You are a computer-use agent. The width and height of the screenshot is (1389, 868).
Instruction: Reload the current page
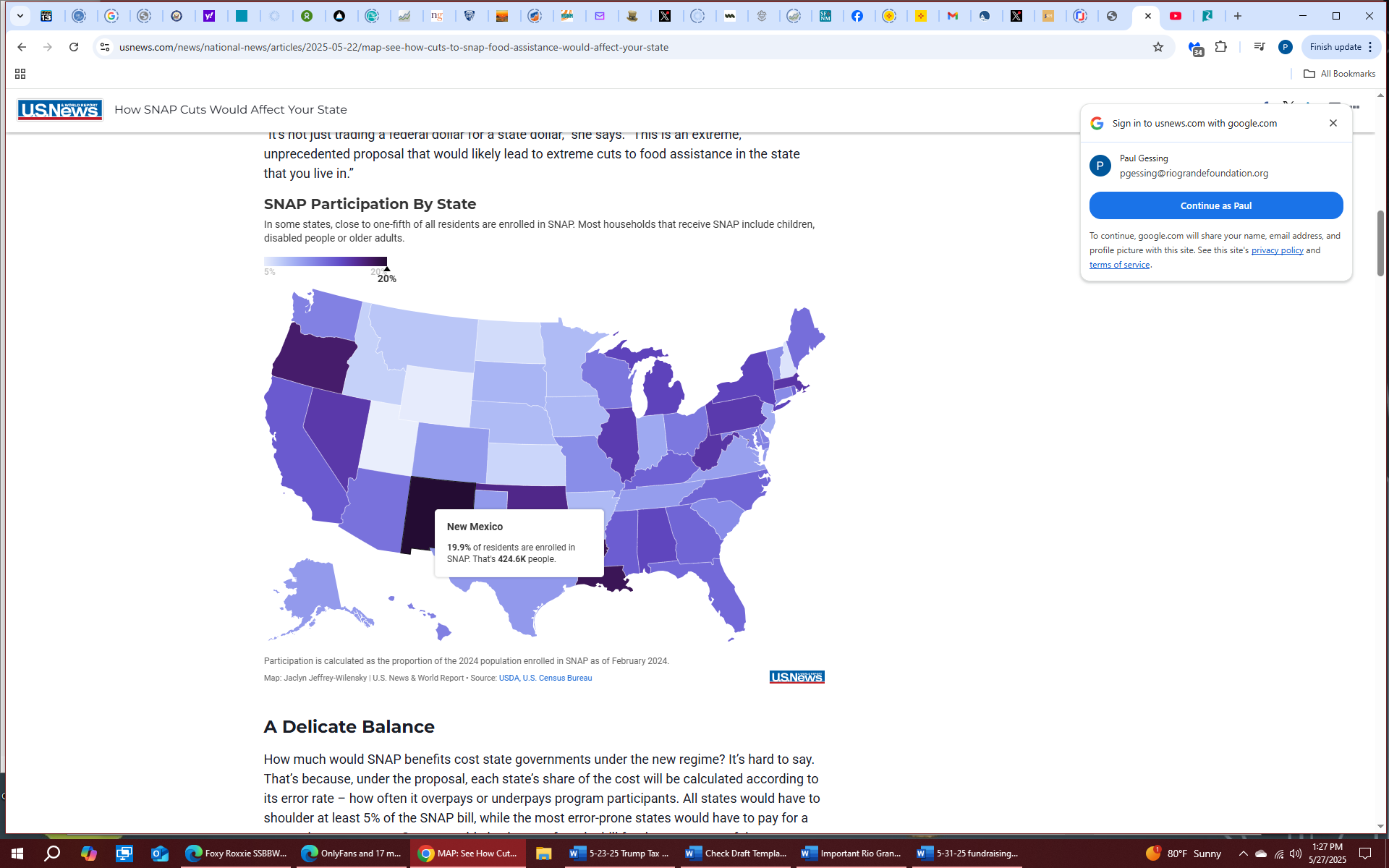coord(74,47)
